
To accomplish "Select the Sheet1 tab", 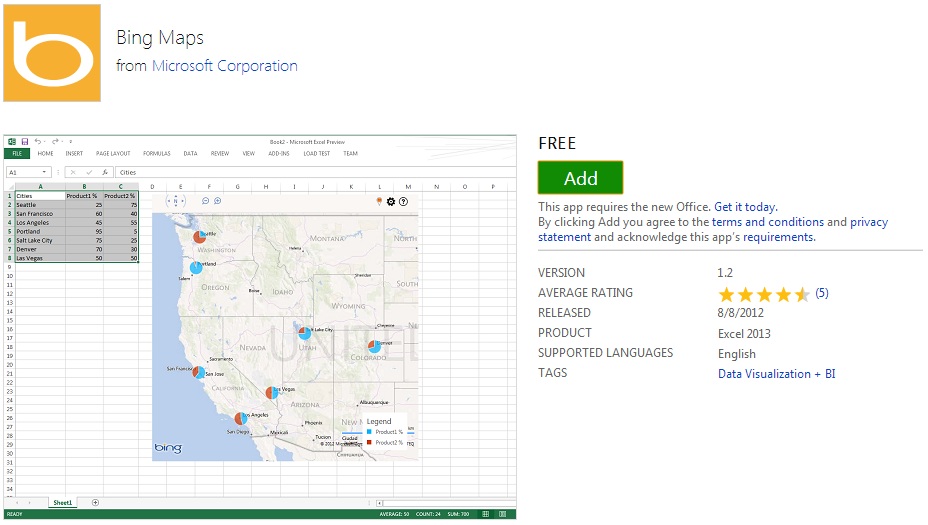I will (63, 503).
